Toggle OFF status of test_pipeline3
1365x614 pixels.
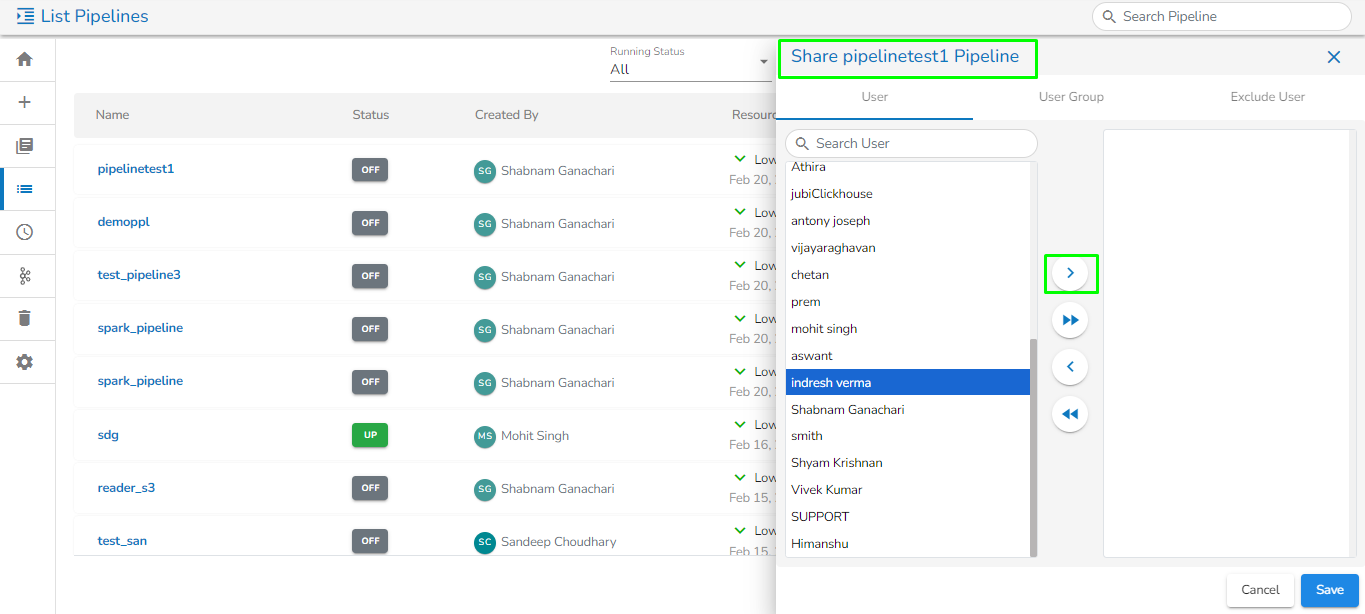[x=370, y=276]
